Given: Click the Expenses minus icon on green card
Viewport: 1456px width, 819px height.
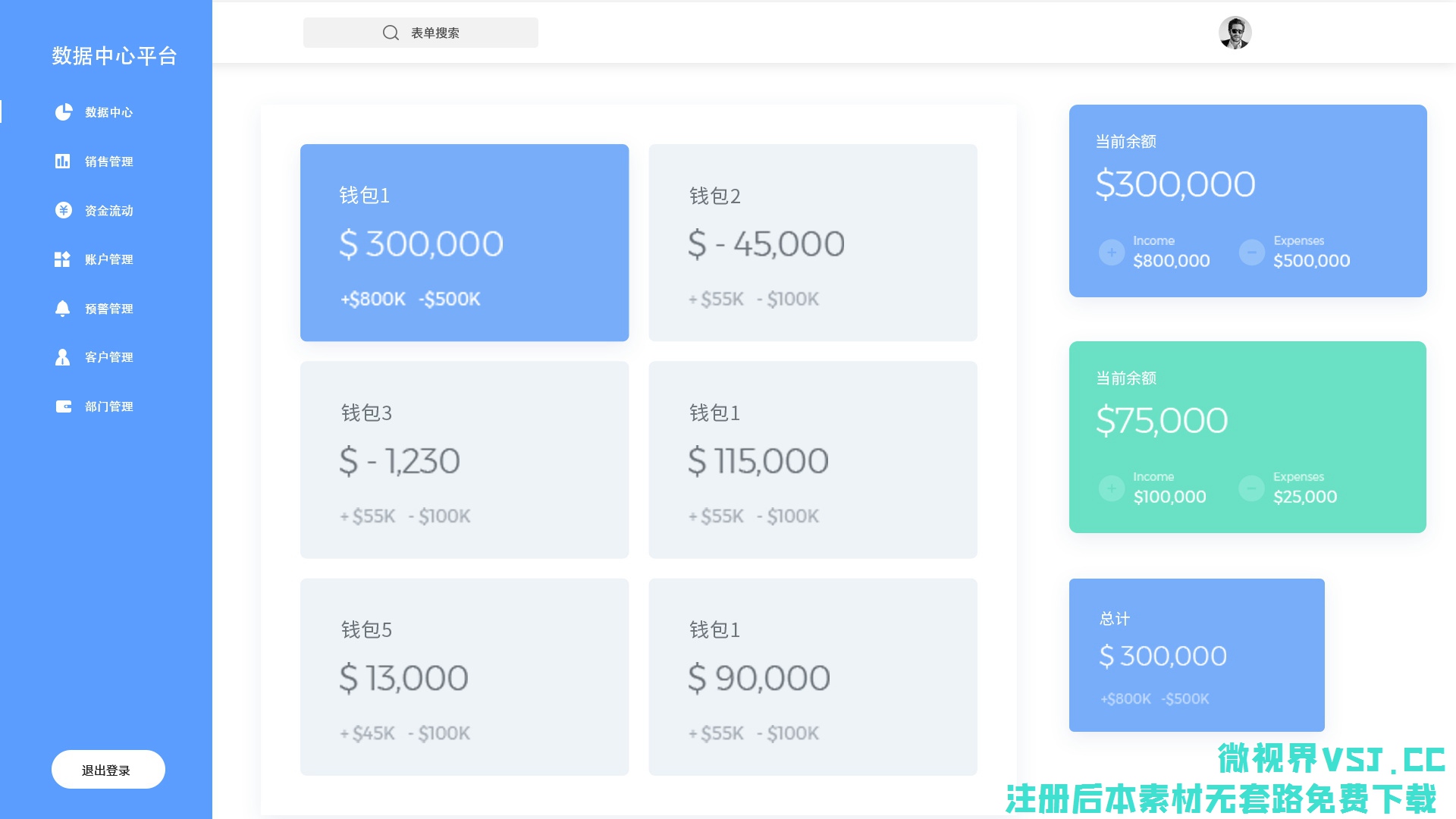Looking at the screenshot, I should point(1252,488).
